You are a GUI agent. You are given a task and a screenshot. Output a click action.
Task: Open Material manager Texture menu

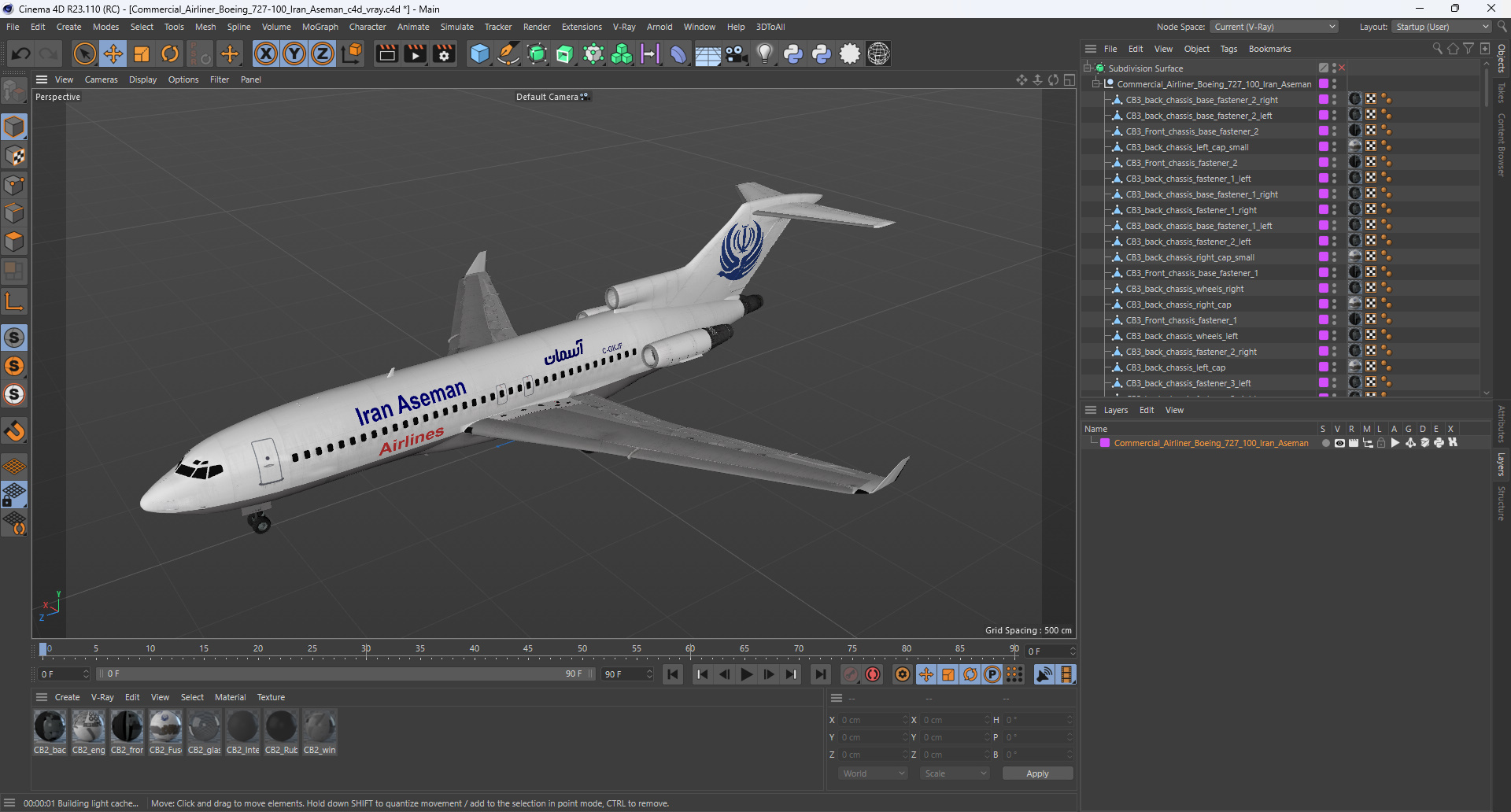(271, 697)
